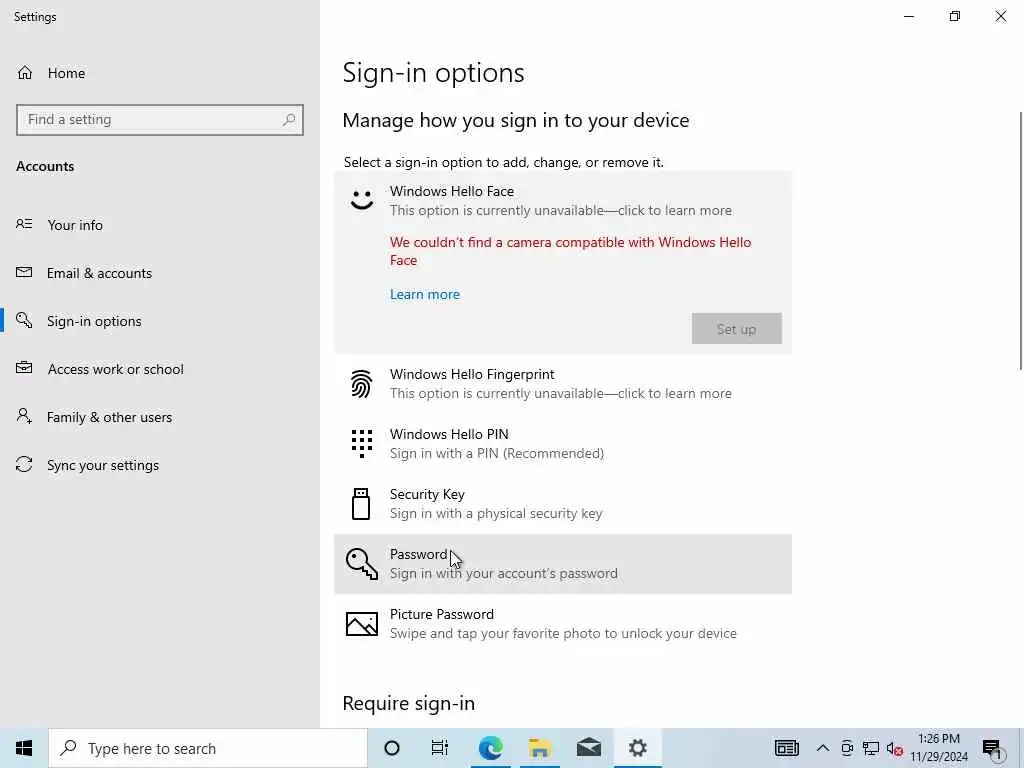Click the Meet Now tray icon

pos(847,748)
